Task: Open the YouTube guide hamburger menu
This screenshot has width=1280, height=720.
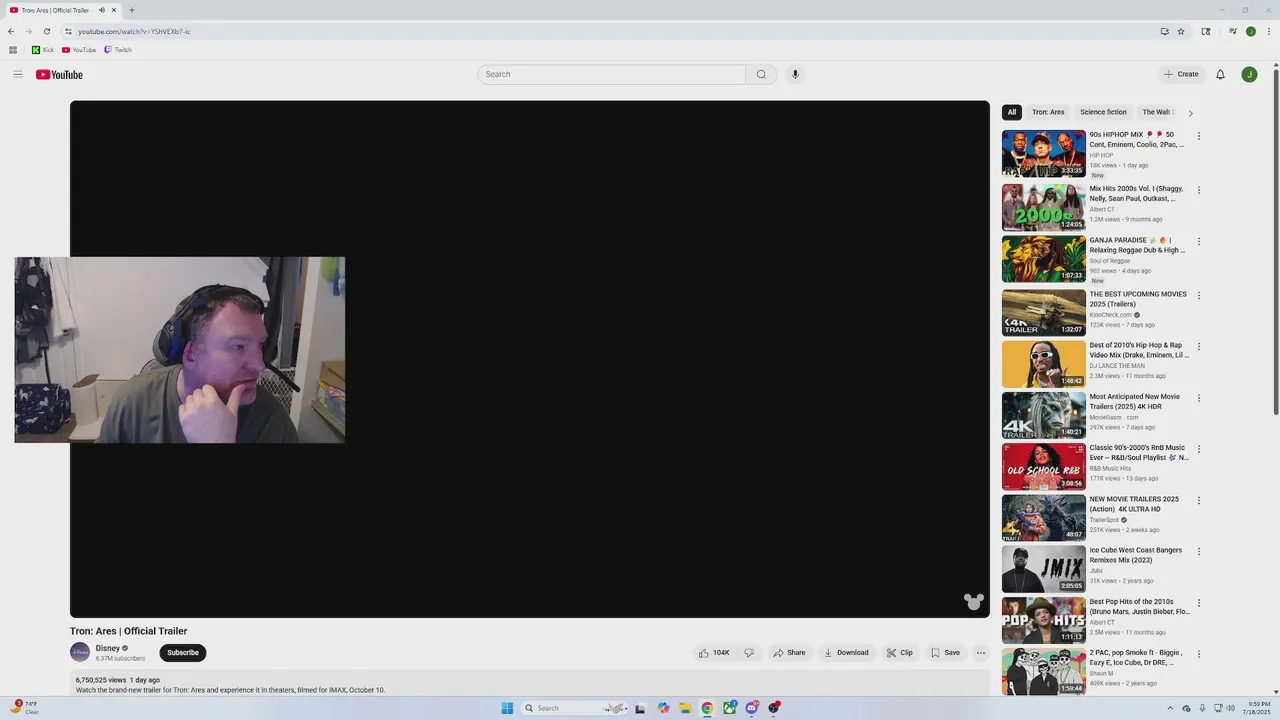Action: pos(18,74)
